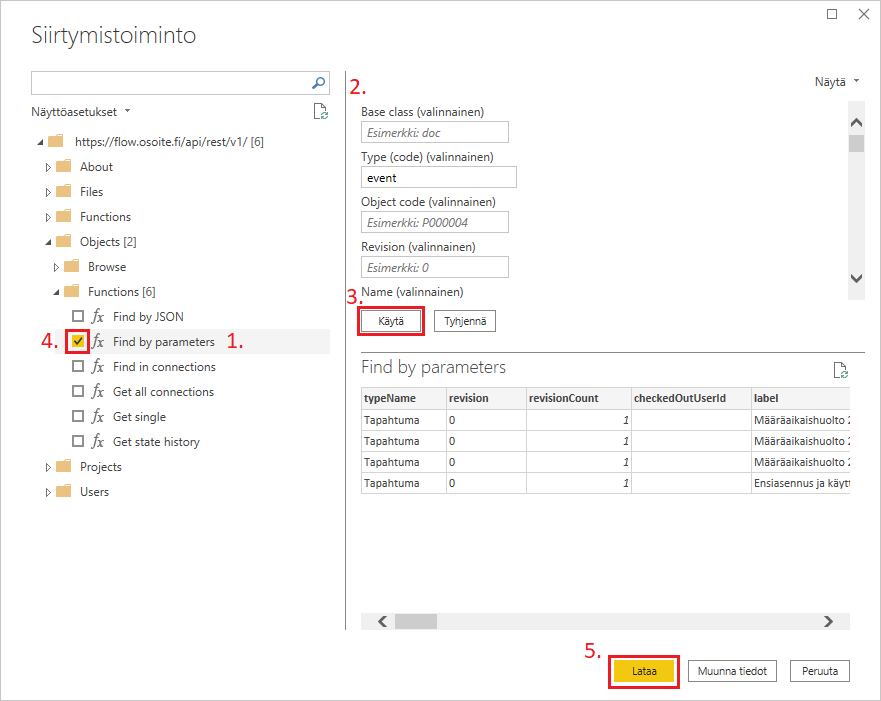This screenshot has width=881, height=701.
Task: Click the Projects folder icon
Action: 64,467
